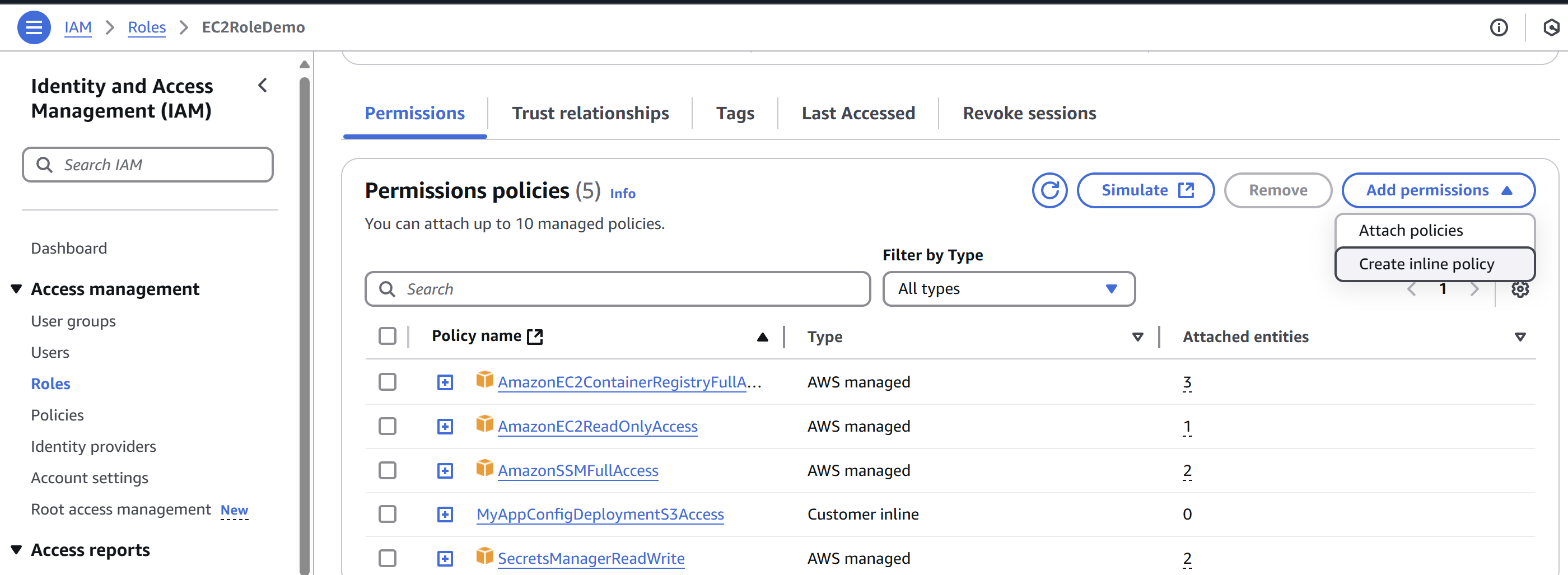1568x575 pixels.
Task: Click the info circle icon in header
Action: point(1499,27)
